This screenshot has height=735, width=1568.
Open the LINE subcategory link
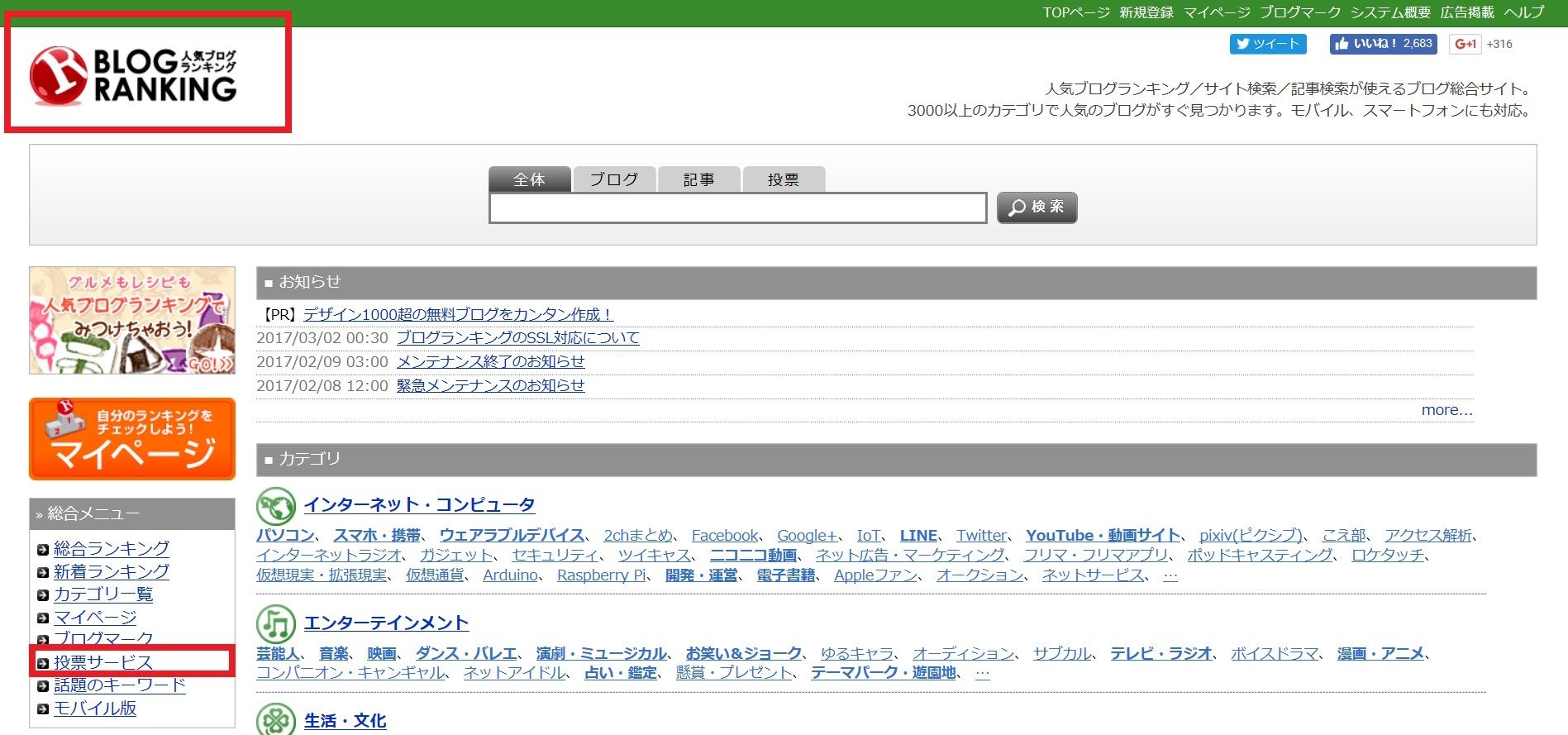[918, 536]
